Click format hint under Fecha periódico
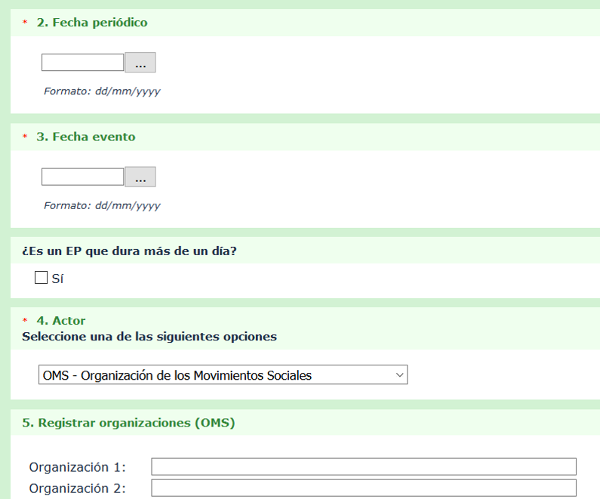Screen dimensions: 600x499 coord(102,91)
